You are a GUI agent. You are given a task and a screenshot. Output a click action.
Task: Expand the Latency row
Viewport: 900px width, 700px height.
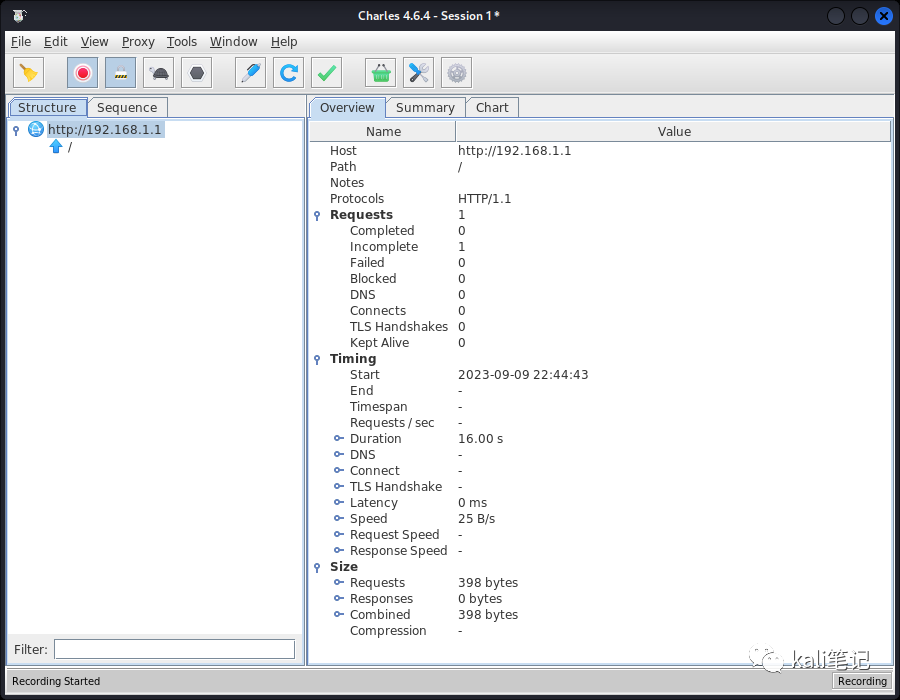click(x=339, y=503)
